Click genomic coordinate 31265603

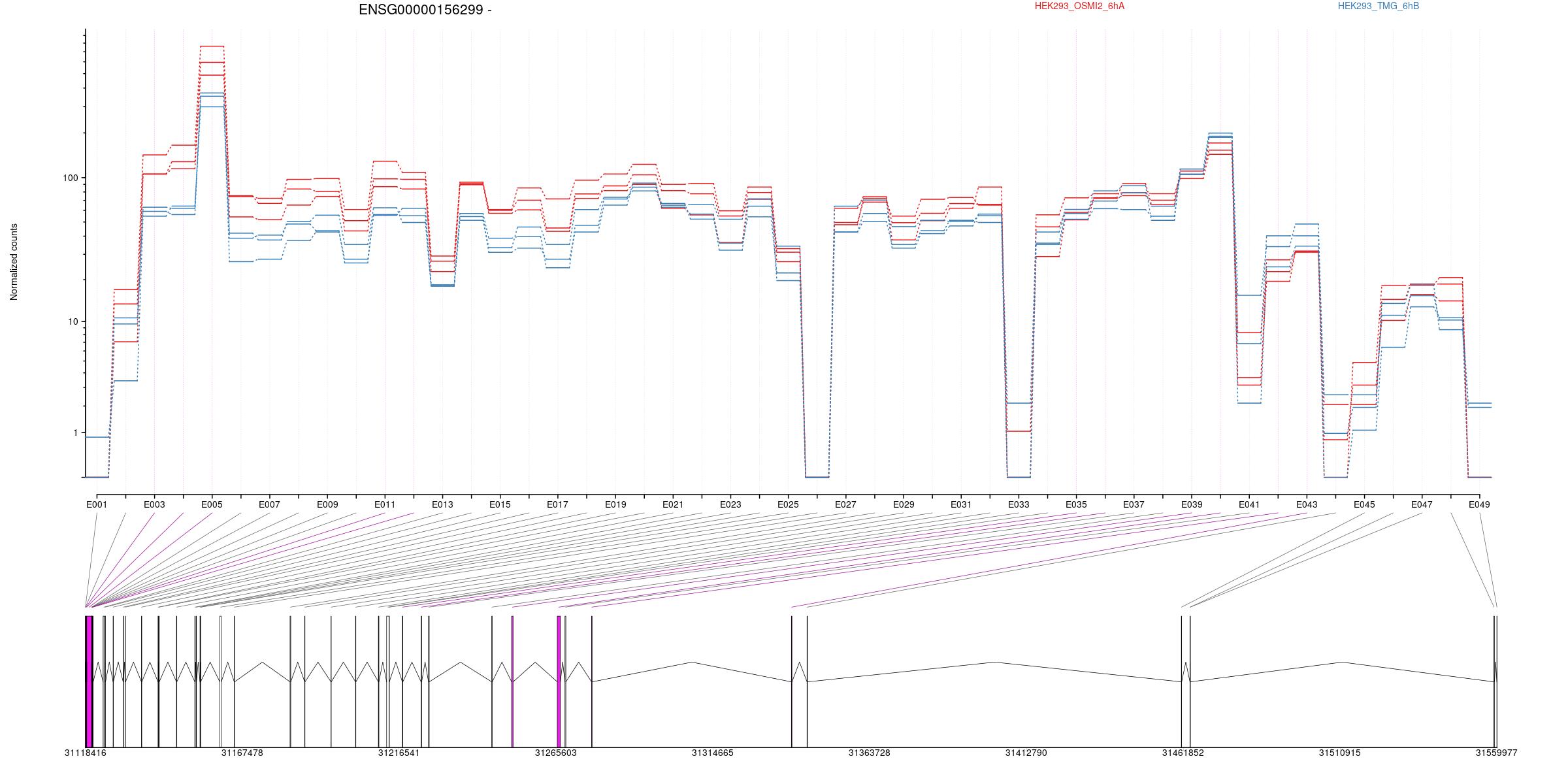pyautogui.click(x=555, y=753)
